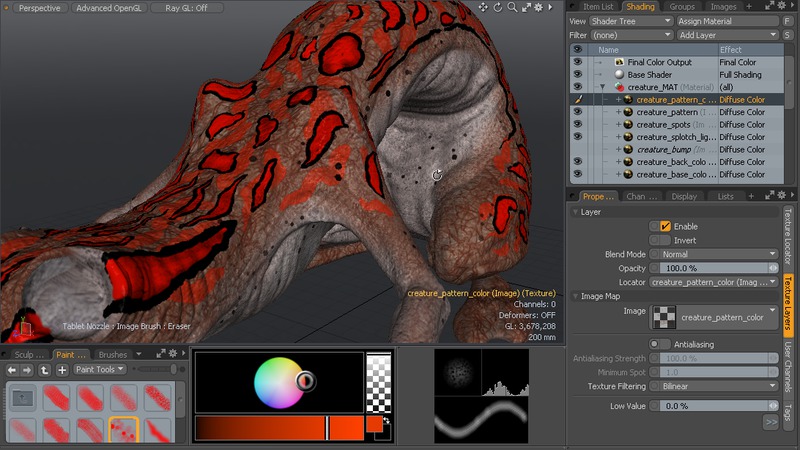Open the Blend Mode dropdown

click(x=713, y=255)
